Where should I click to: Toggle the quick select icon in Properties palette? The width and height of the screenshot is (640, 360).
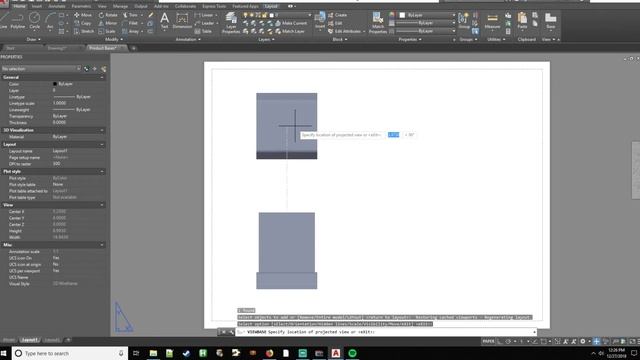point(103,69)
